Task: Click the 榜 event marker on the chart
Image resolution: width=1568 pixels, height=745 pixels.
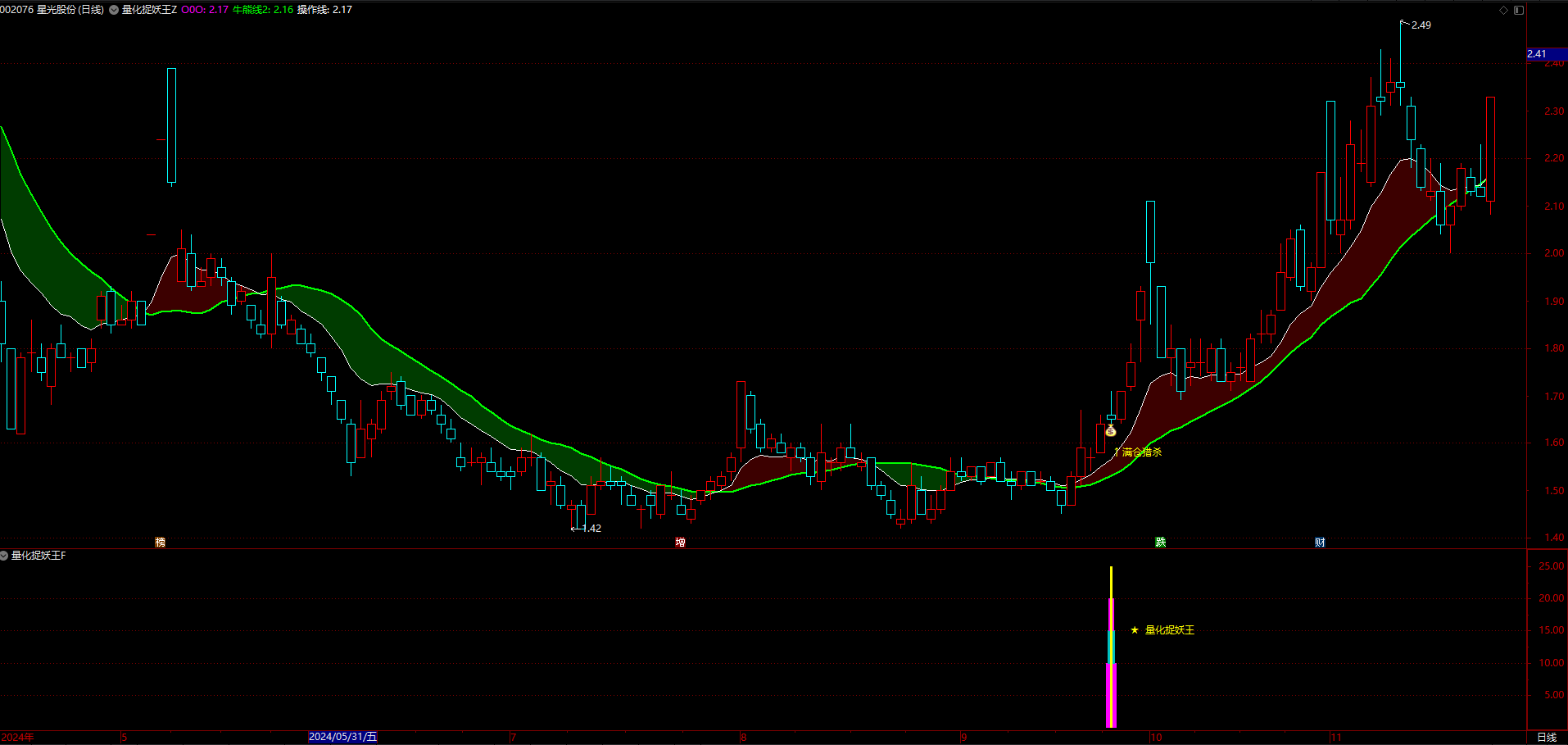Action: point(161,542)
